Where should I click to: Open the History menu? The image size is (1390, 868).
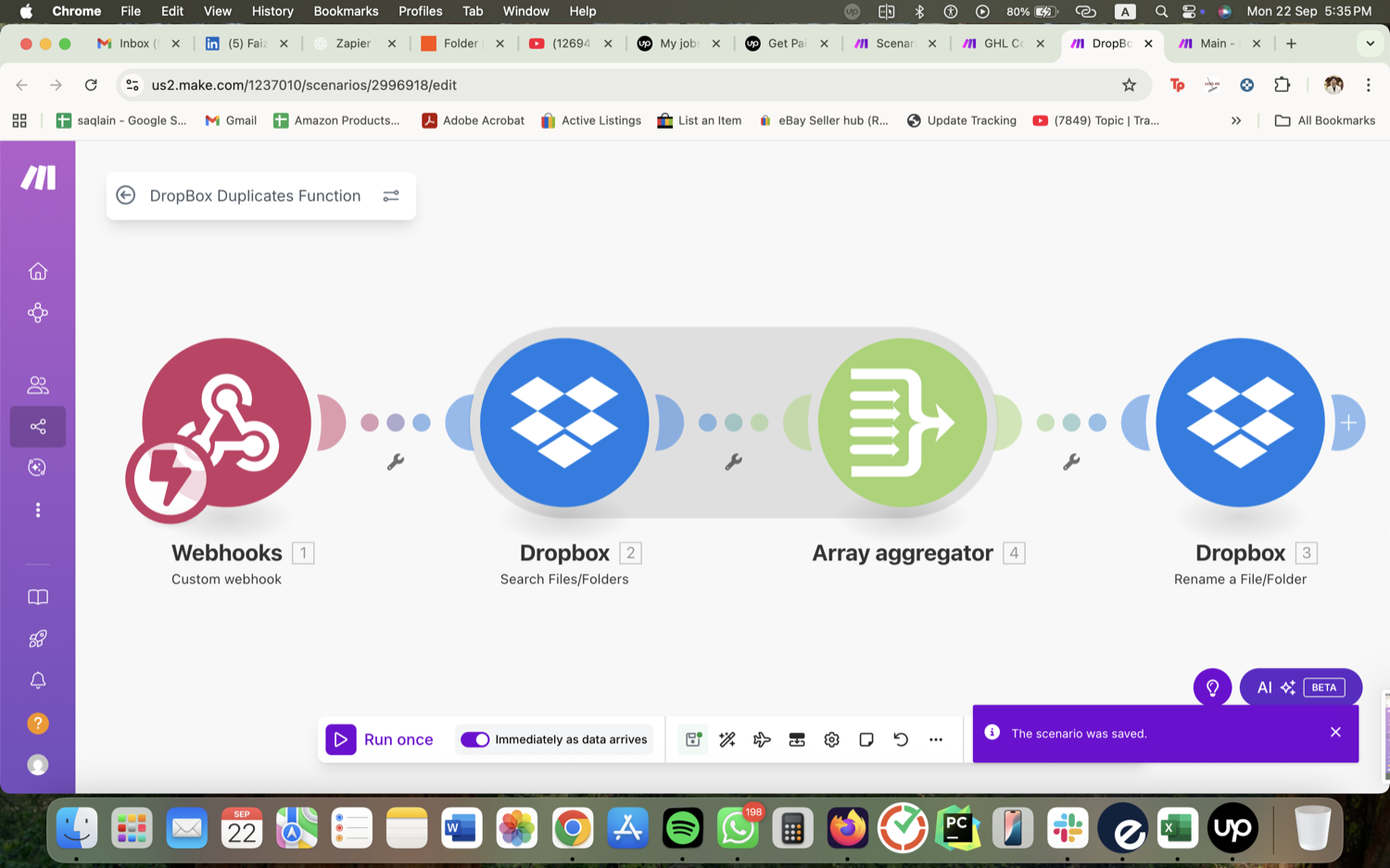coord(272,11)
